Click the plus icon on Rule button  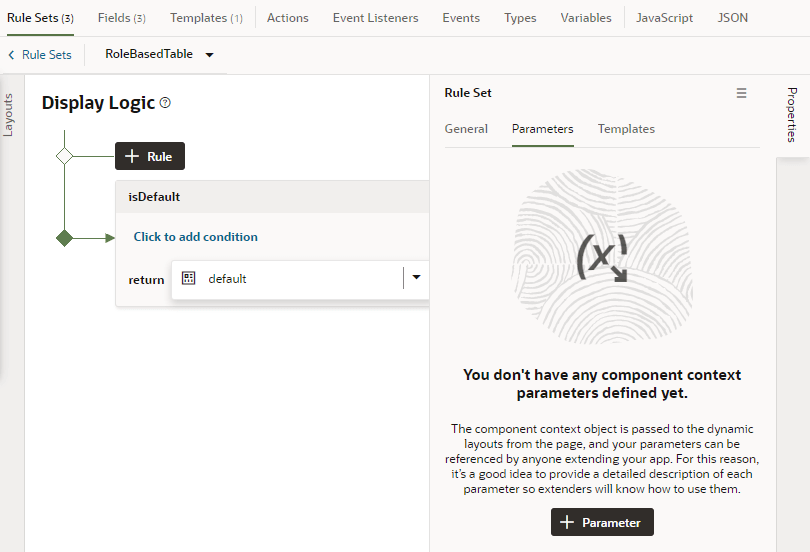coord(132,156)
